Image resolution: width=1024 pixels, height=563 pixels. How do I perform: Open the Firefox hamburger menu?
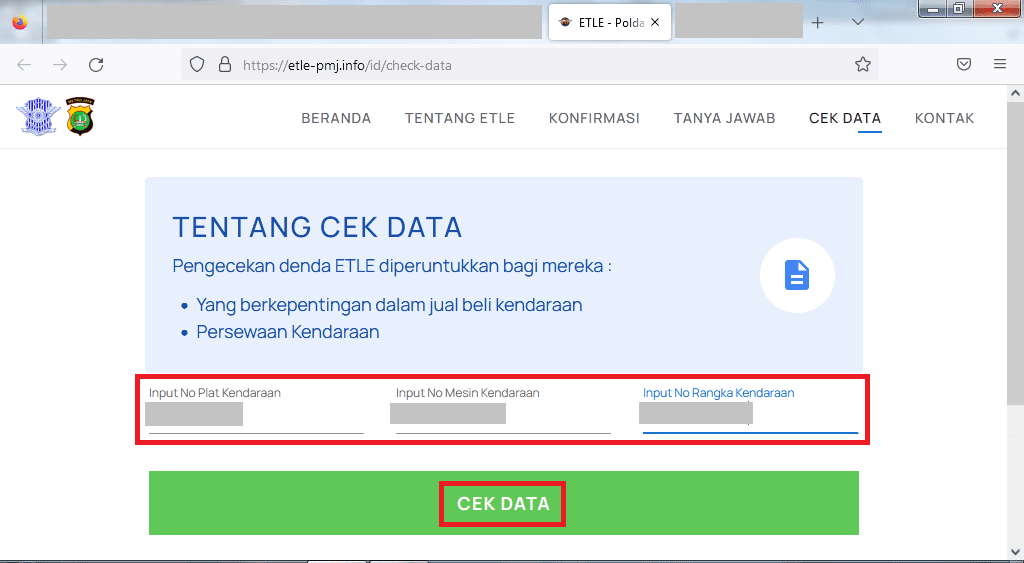click(x=1000, y=64)
